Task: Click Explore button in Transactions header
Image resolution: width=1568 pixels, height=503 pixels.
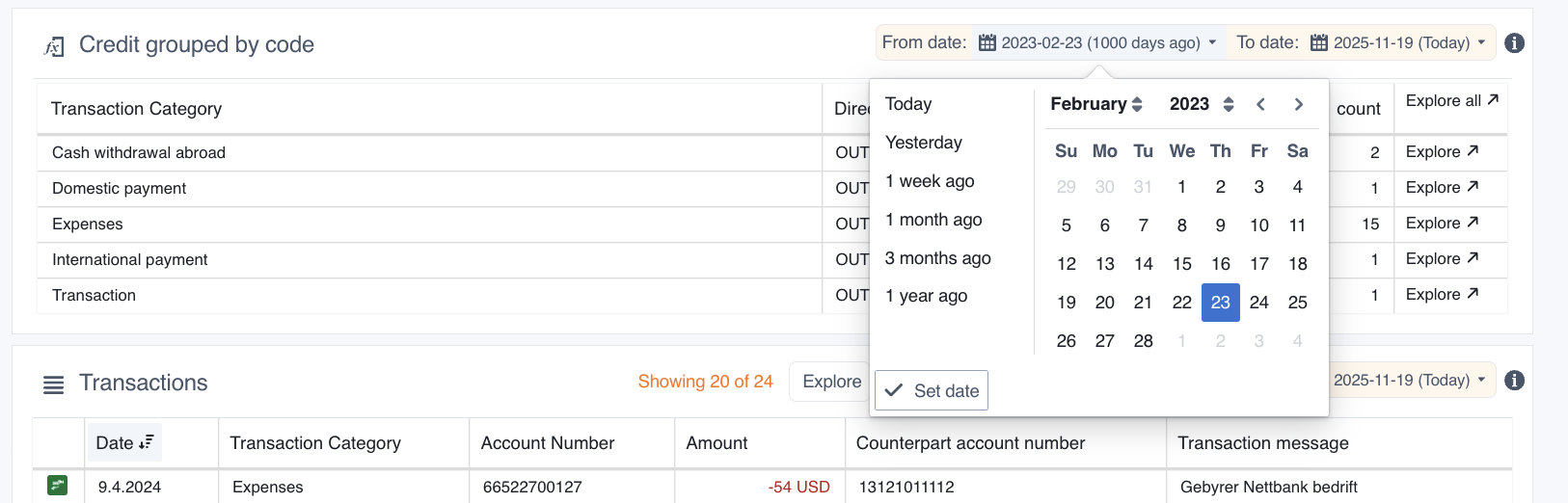Action: click(x=831, y=382)
